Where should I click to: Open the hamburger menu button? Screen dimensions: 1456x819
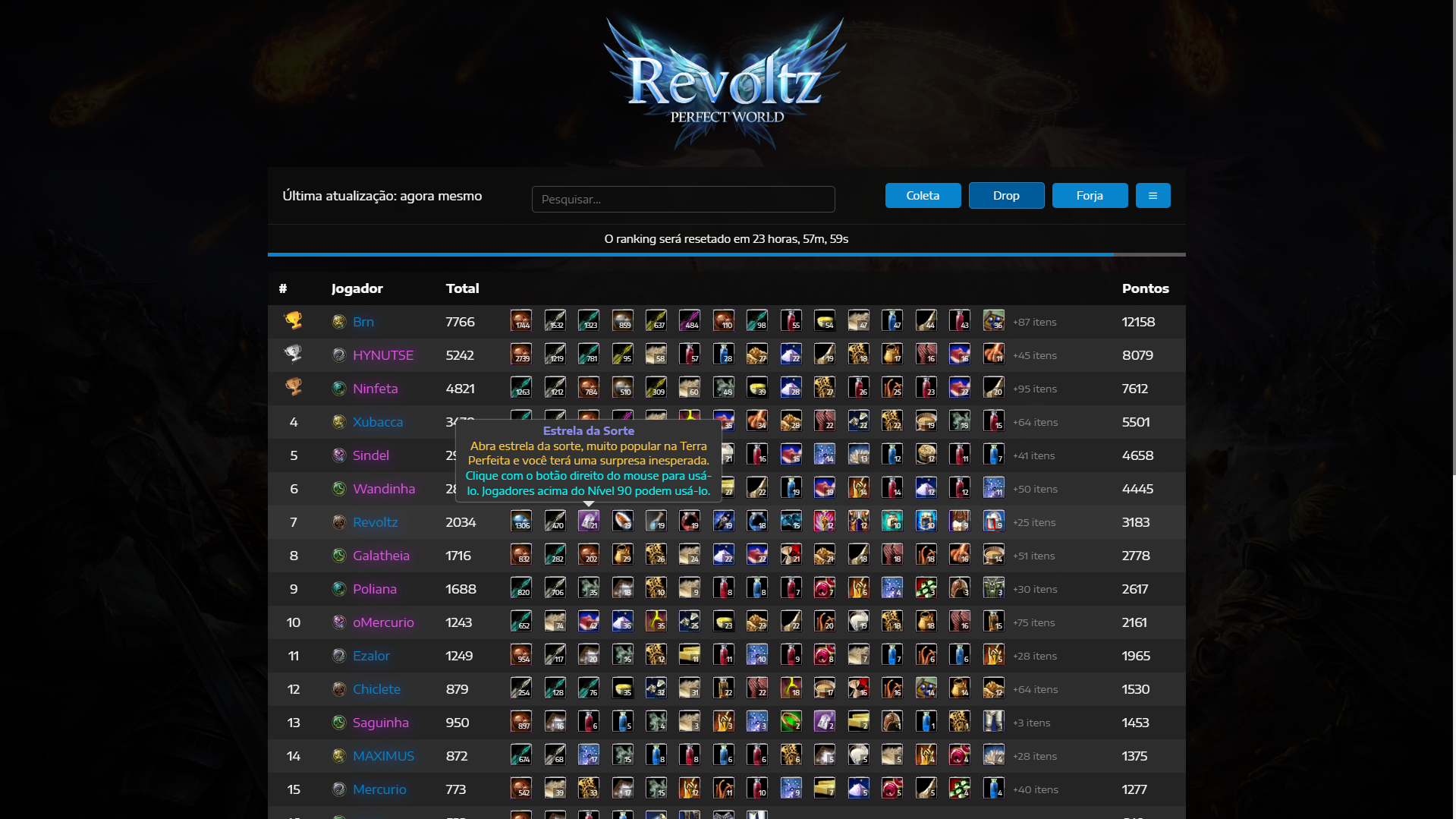click(x=1153, y=195)
